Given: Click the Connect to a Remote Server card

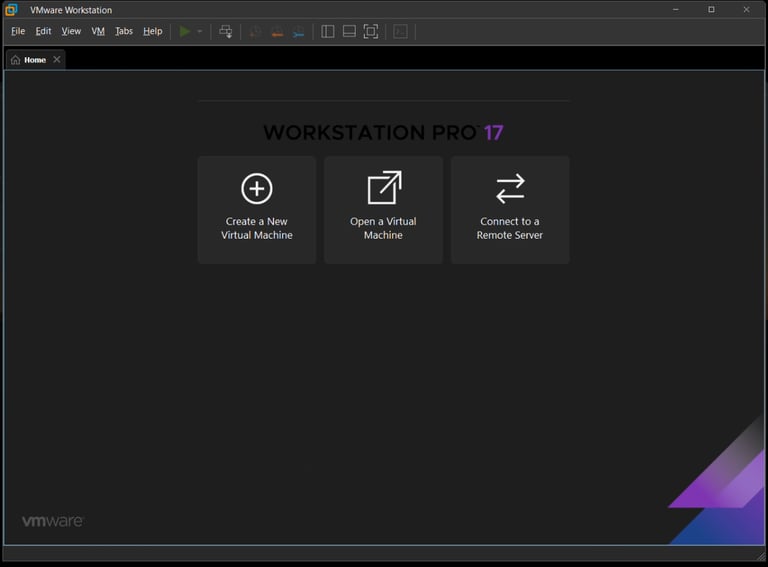Looking at the screenshot, I should click(x=510, y=210).
